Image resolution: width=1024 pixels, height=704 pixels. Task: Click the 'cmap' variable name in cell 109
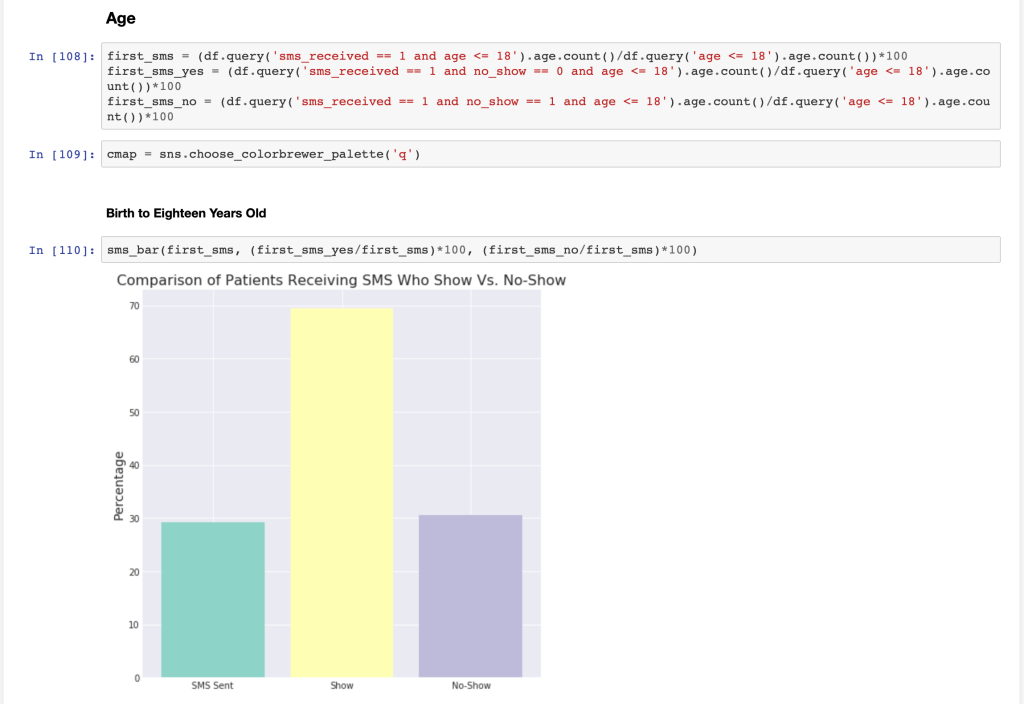click(x=121, y=154)
